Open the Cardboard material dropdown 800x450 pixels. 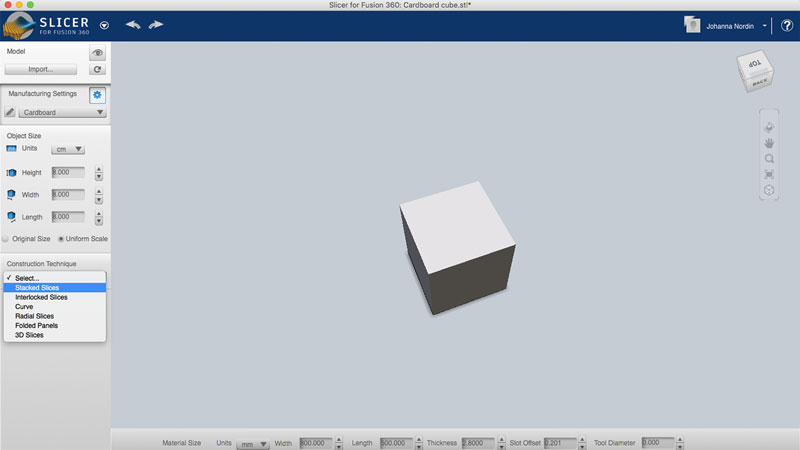coord(62,112)
